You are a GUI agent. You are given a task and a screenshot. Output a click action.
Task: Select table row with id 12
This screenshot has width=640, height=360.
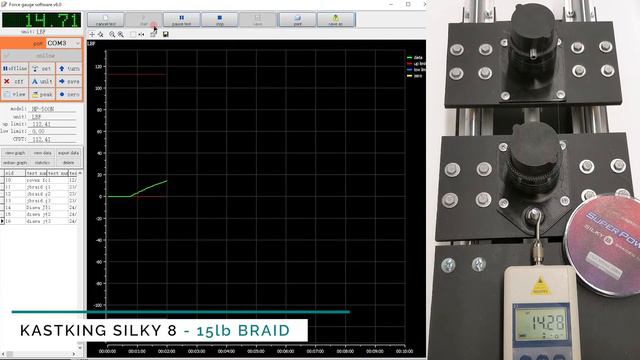[40, 194]
